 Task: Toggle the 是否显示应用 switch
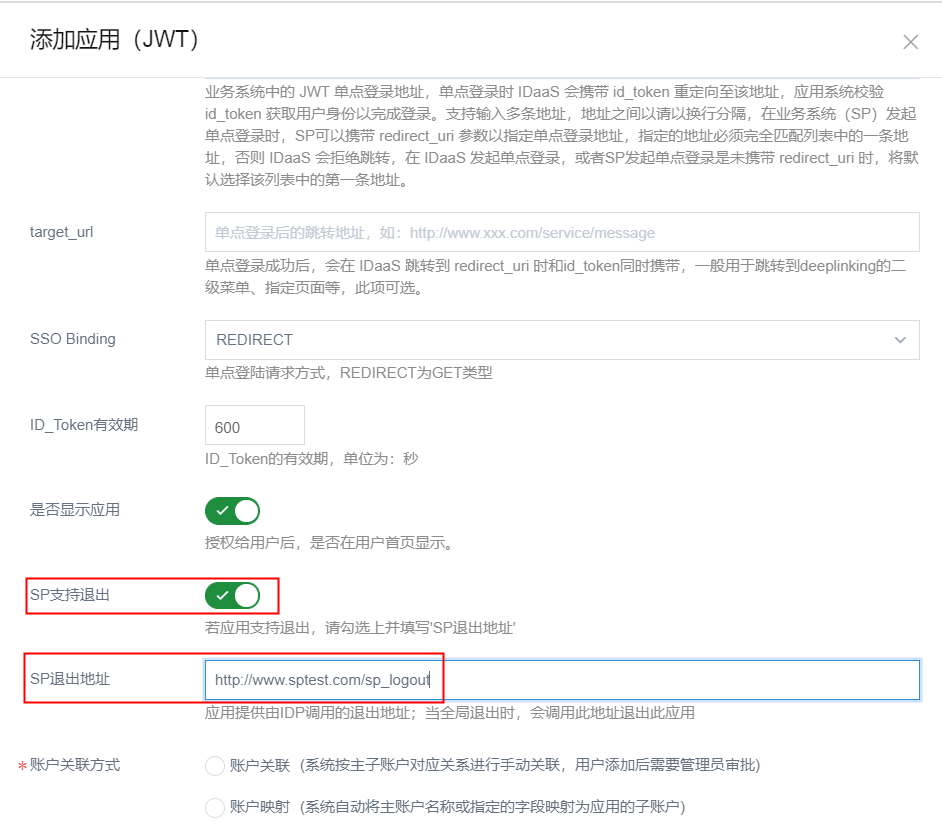click(x=232, y=511)
